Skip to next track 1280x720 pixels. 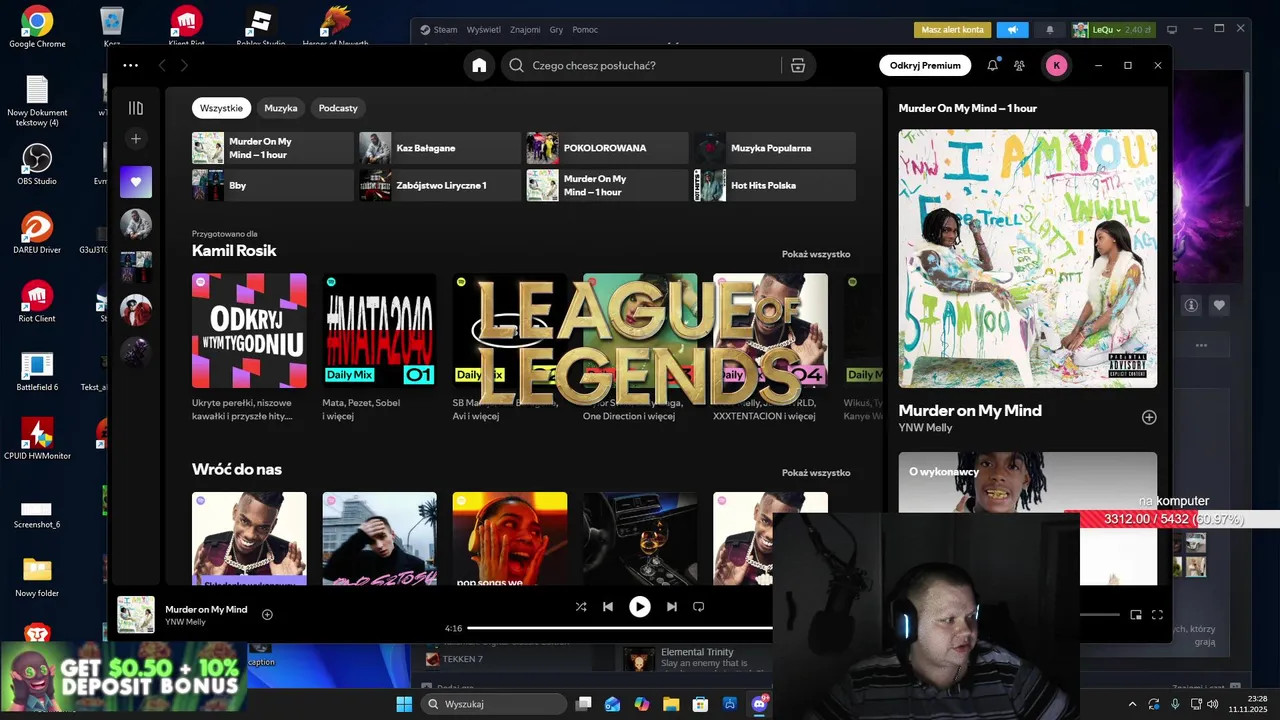(x=672, y=606)
